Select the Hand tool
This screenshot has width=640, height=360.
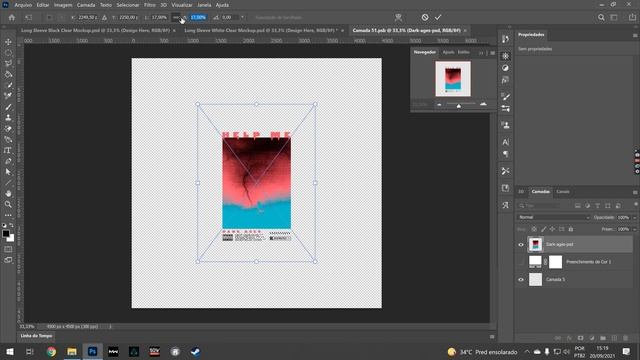(8, 193)
